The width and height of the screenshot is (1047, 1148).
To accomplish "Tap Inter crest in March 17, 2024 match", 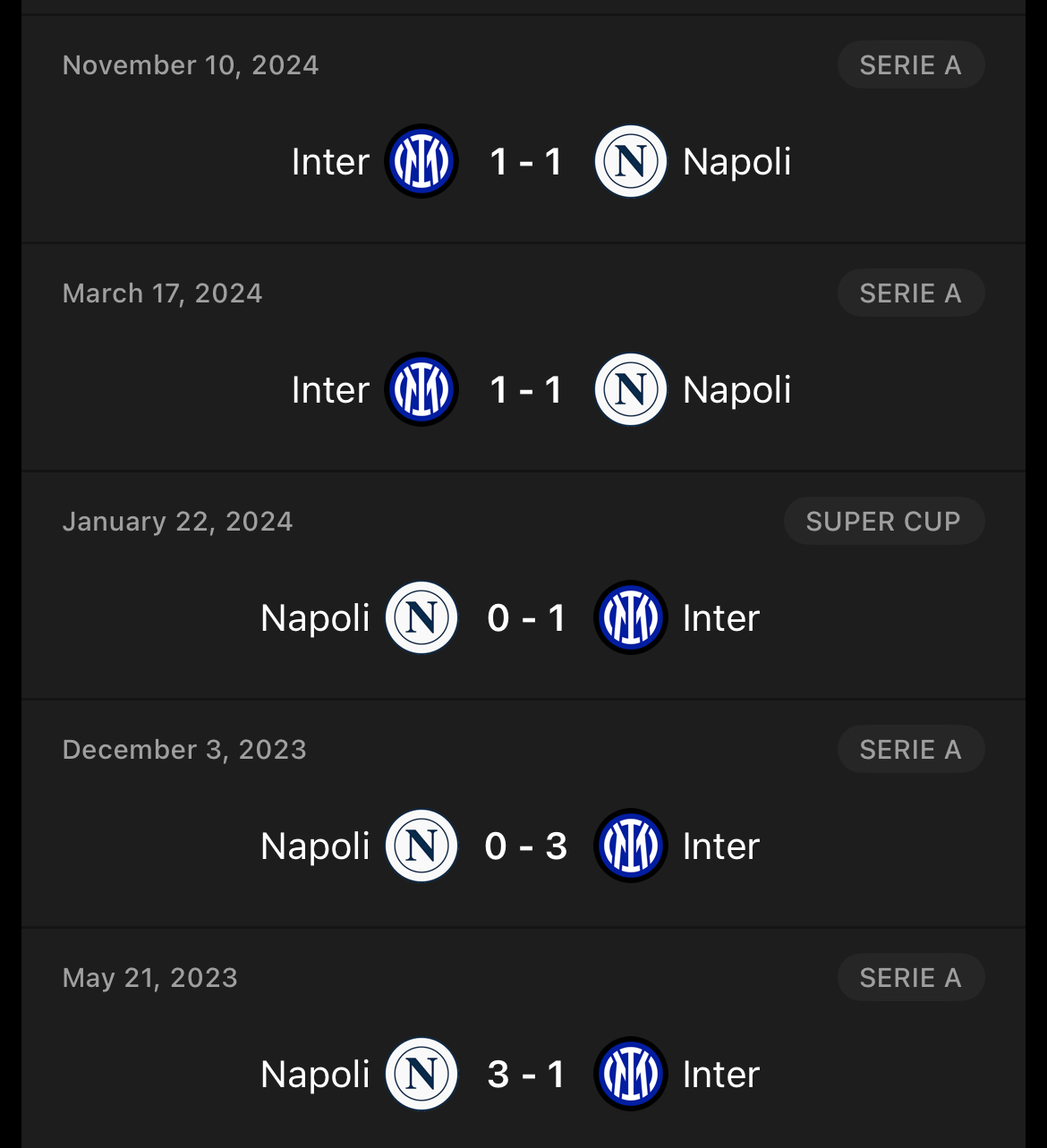I will click(x=421, y=390).
